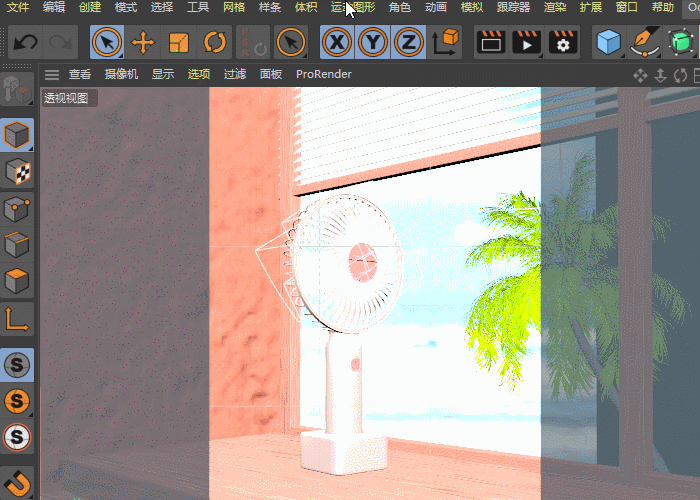
Task: Toggle Z axis lock
Action: pos(408,42)
